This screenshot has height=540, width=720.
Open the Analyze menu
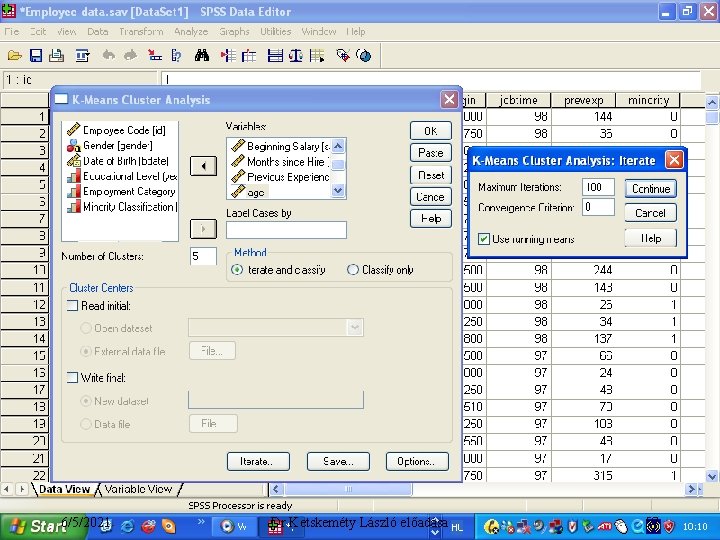coord(191,32)
